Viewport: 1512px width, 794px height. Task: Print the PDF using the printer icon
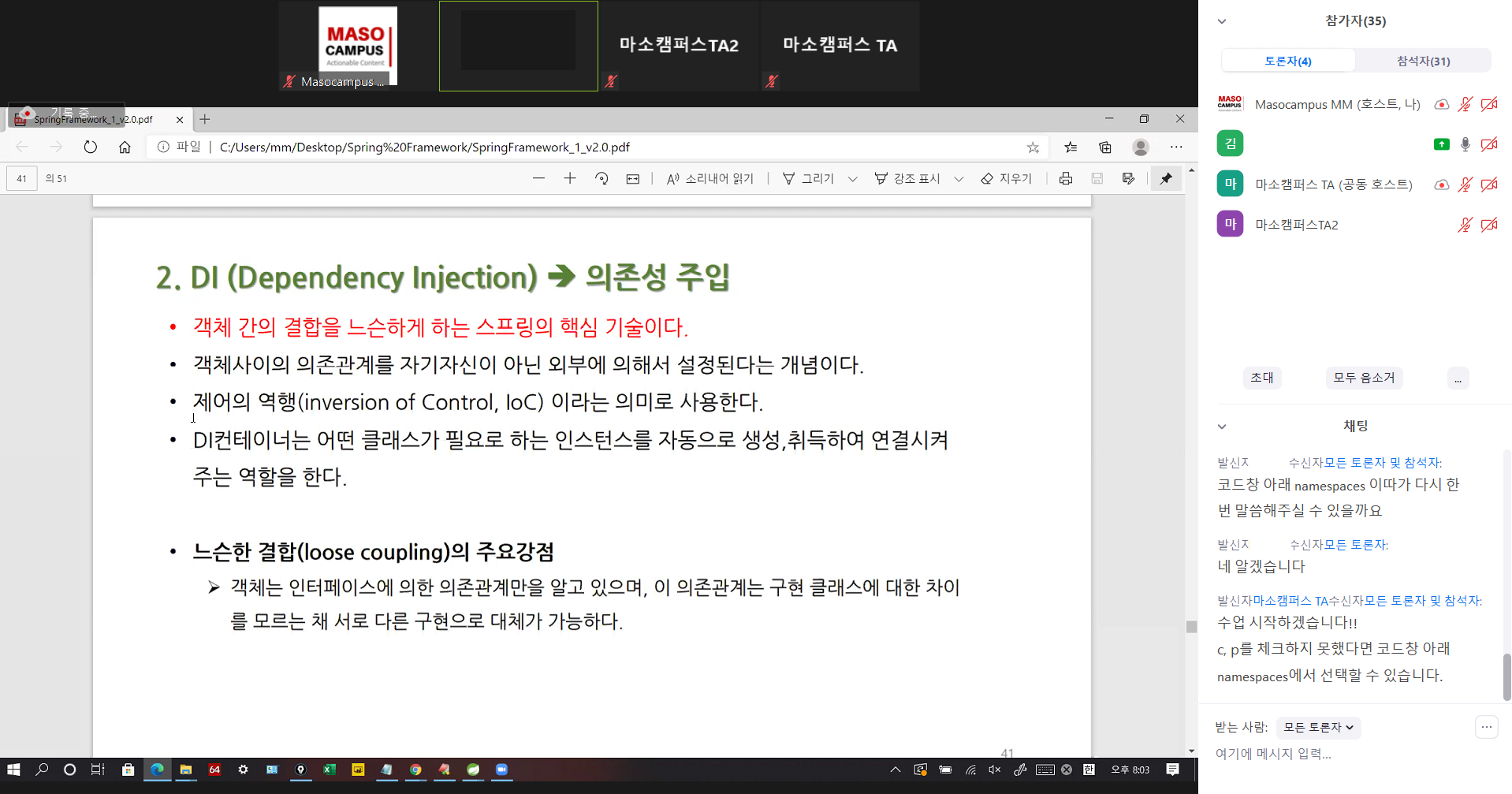pyautogui.click(x=1066, y=179)
